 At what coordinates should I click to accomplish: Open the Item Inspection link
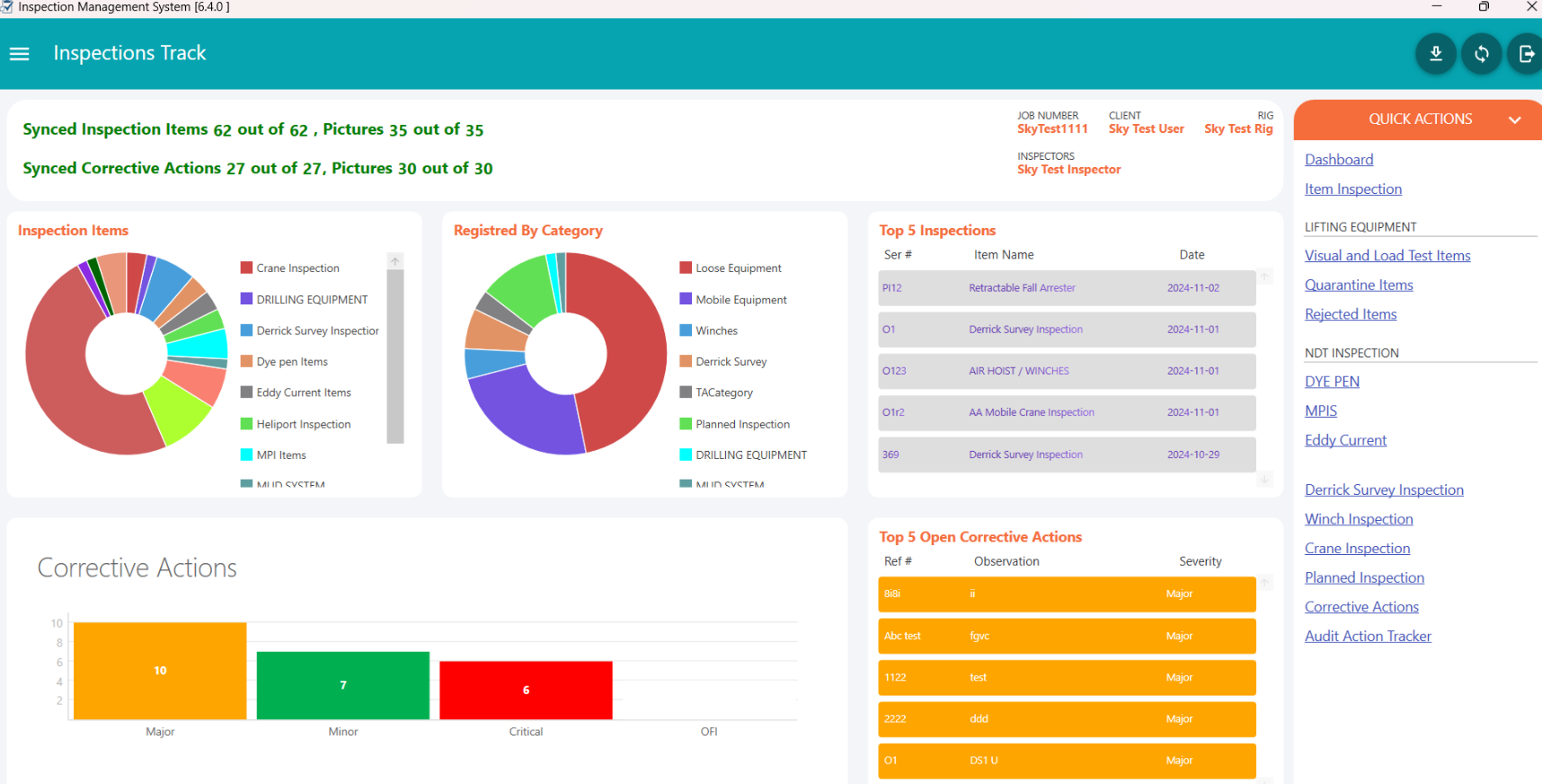[x=1353, y=189]
